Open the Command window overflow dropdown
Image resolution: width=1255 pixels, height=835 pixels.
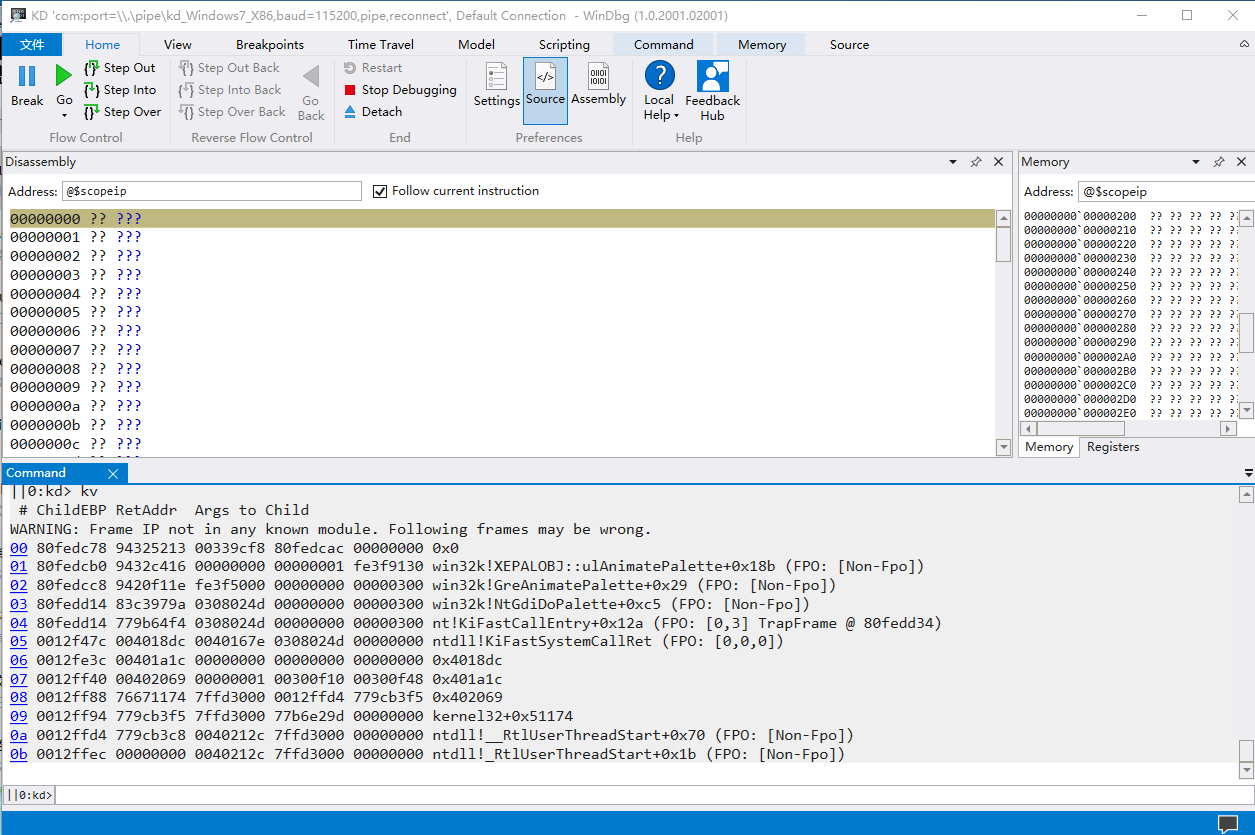[1248, 473]
